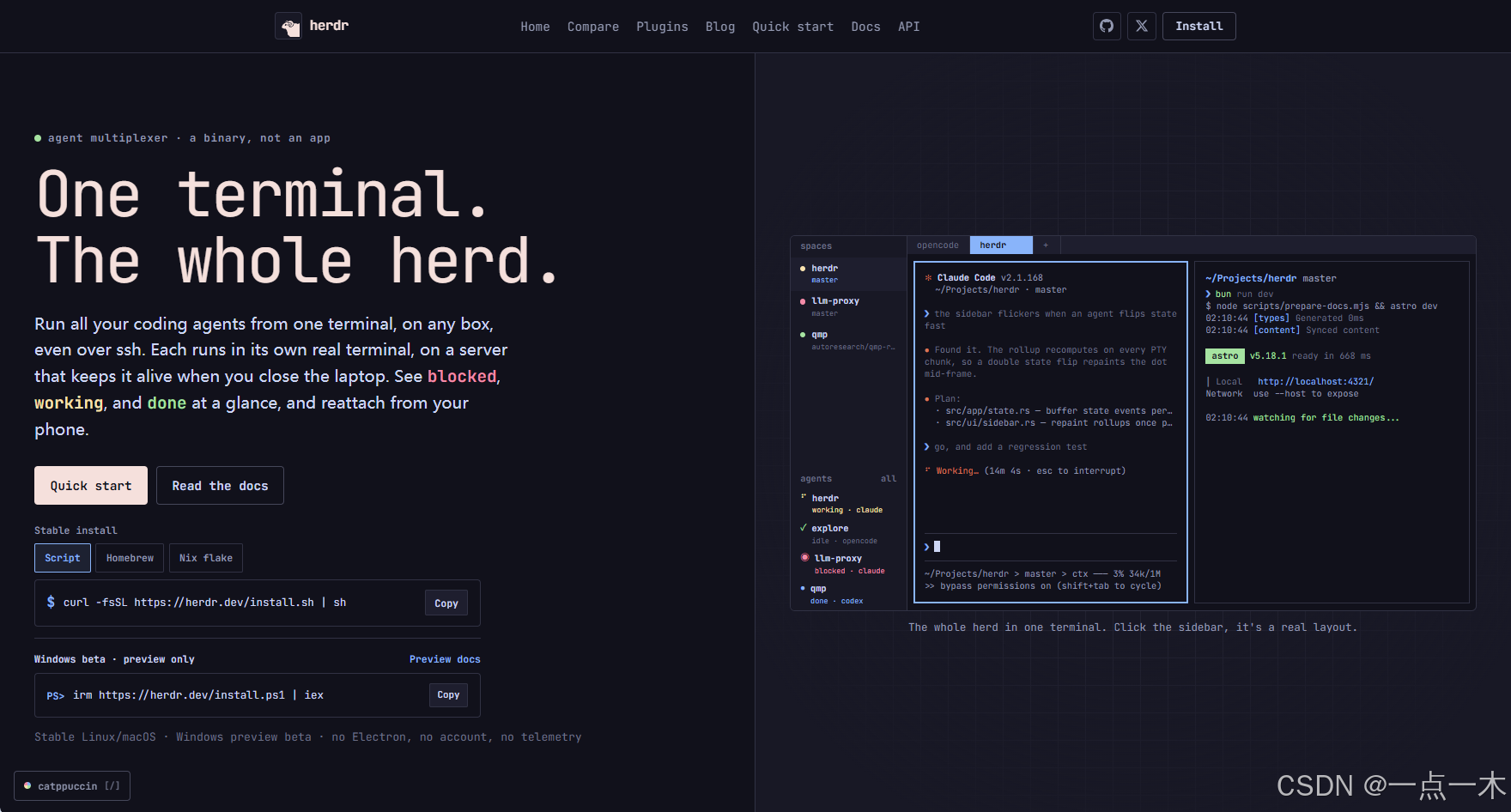Open the X (Twitter) profile icon
The width and height of the screenshot is (1511, 812).
point(1142,26)
